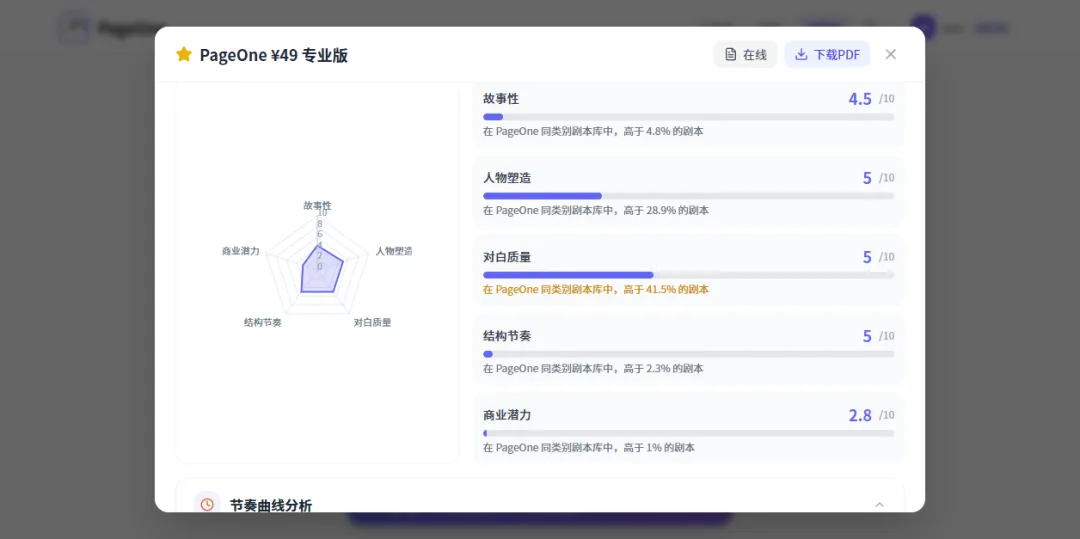Click the orange text 高于 41.5% 的剧本

click(666, 290)
